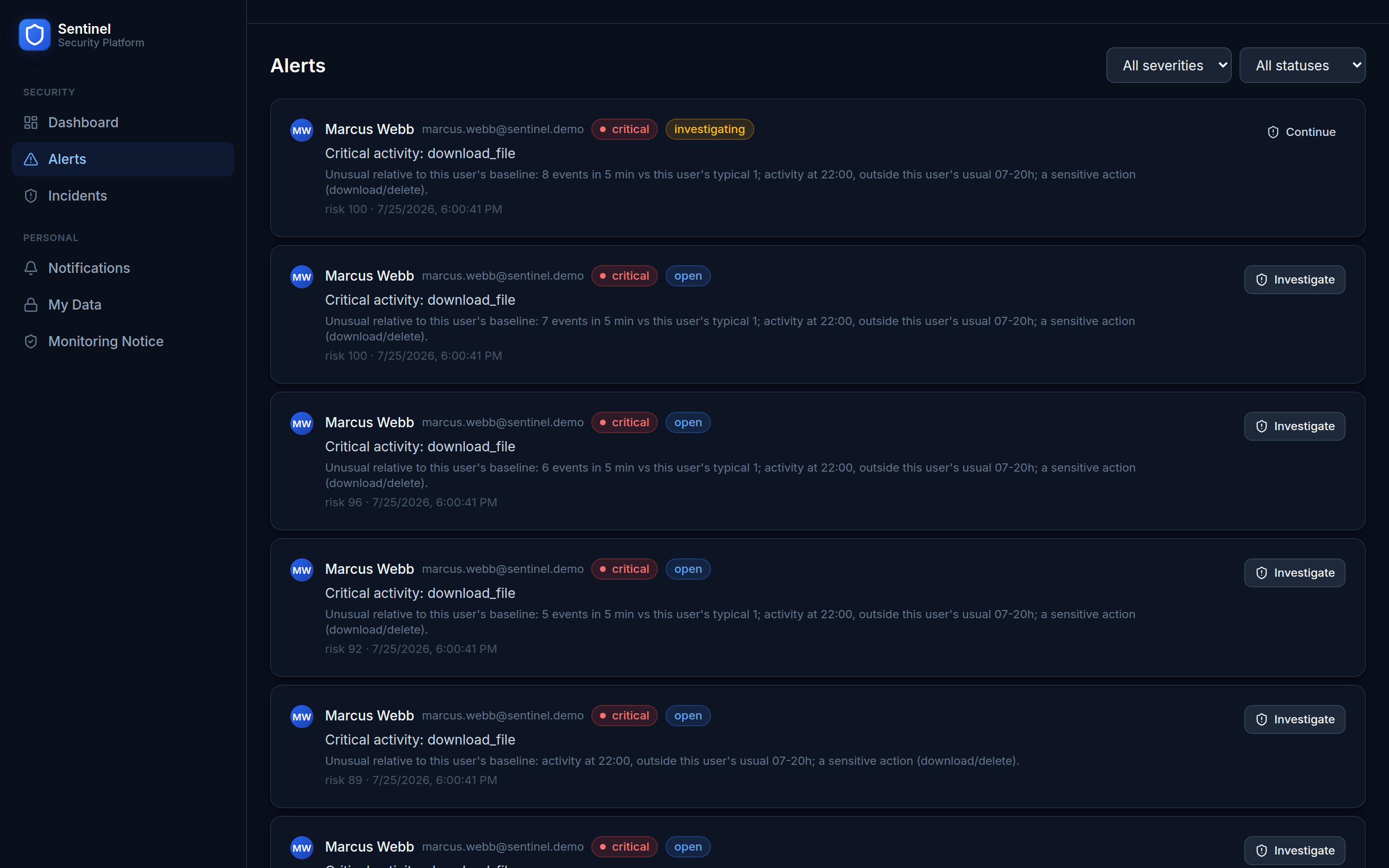The height and width of the screenshot is (868, 1389).
Task: Click "Critical activity: download_file" title on the 5-events alert
Action: click(x=420, y=593)
